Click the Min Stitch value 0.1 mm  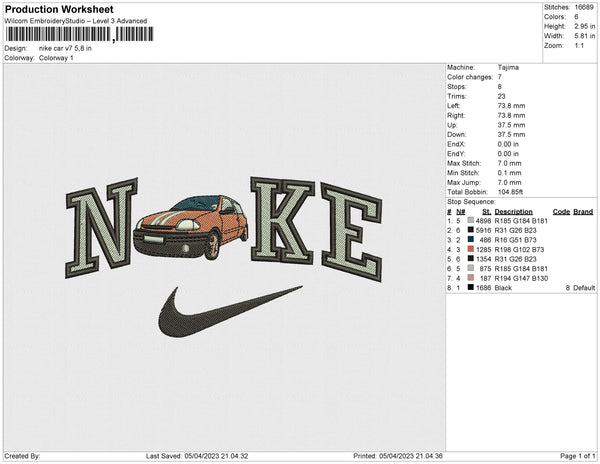click(x=510, y=173)
